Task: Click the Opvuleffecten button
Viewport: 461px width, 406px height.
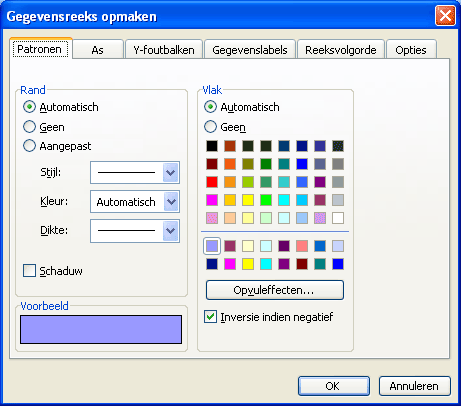Action: (275, 290)
